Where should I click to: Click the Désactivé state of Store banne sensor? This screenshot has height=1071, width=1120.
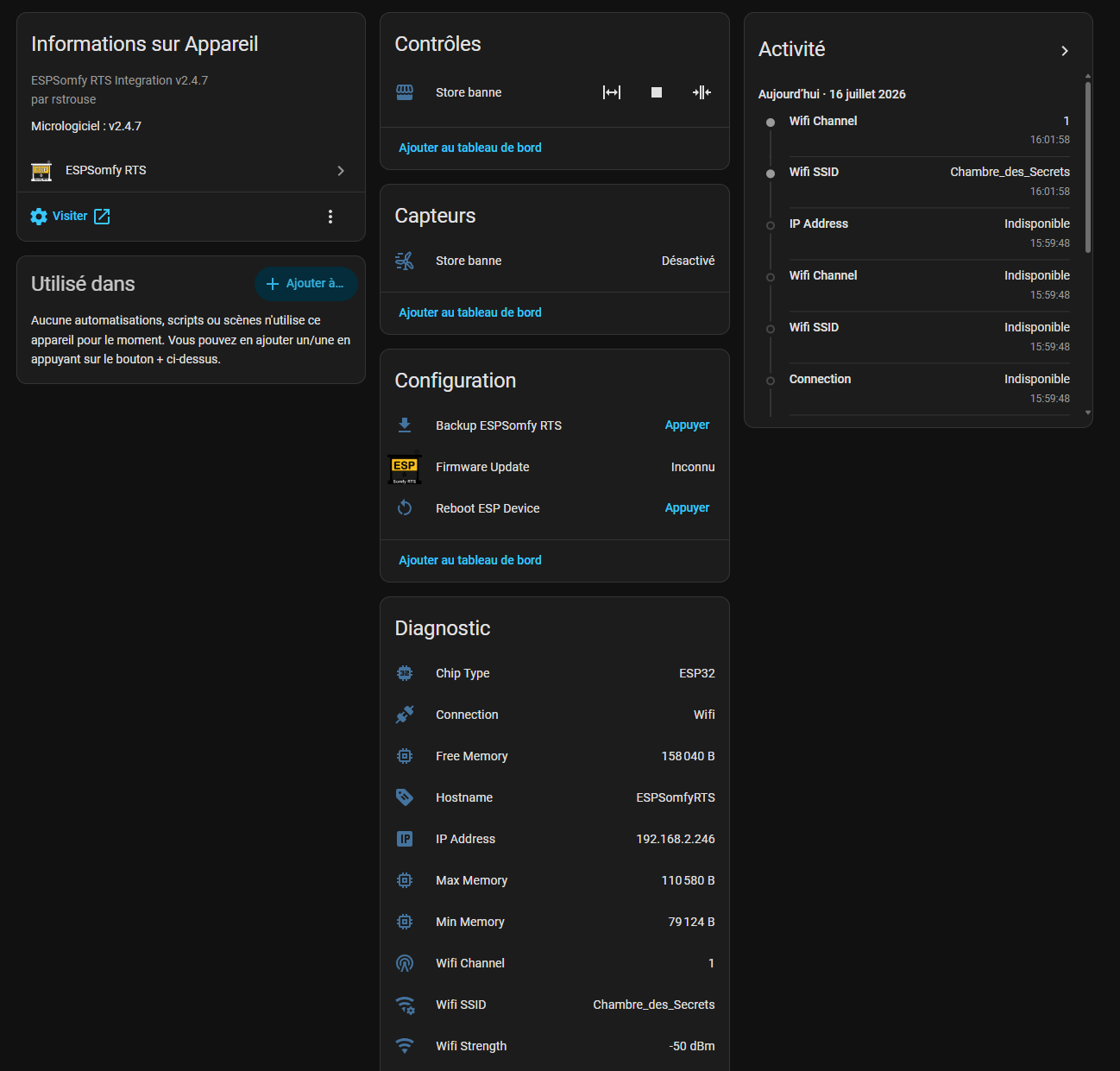pyautogui.click(x=689, y=261)
